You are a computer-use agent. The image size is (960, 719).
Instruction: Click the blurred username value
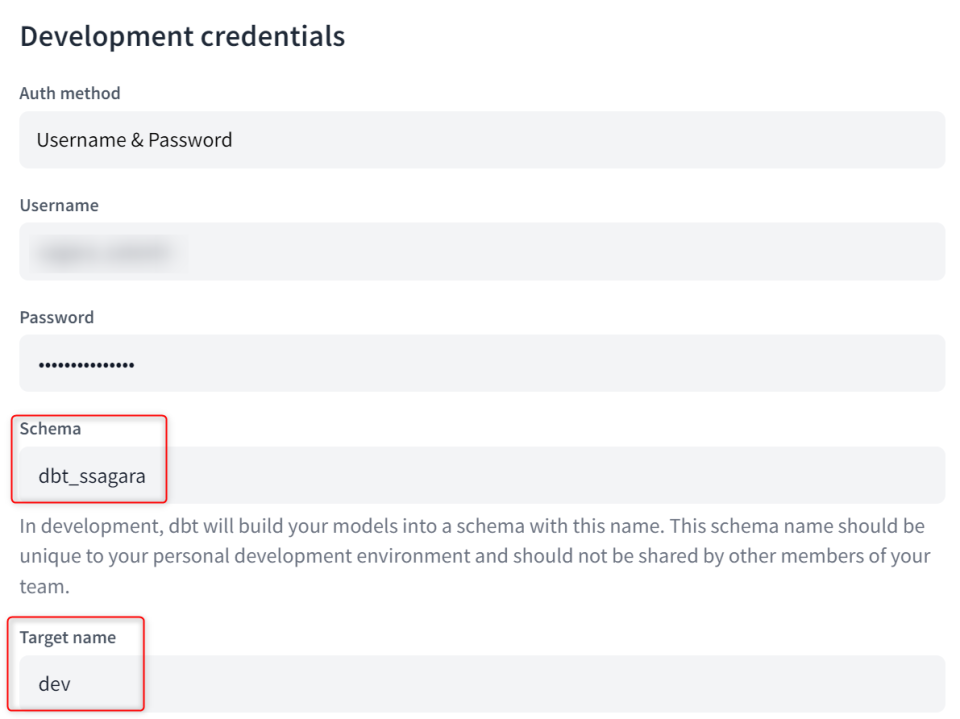(x=105, y=251)
